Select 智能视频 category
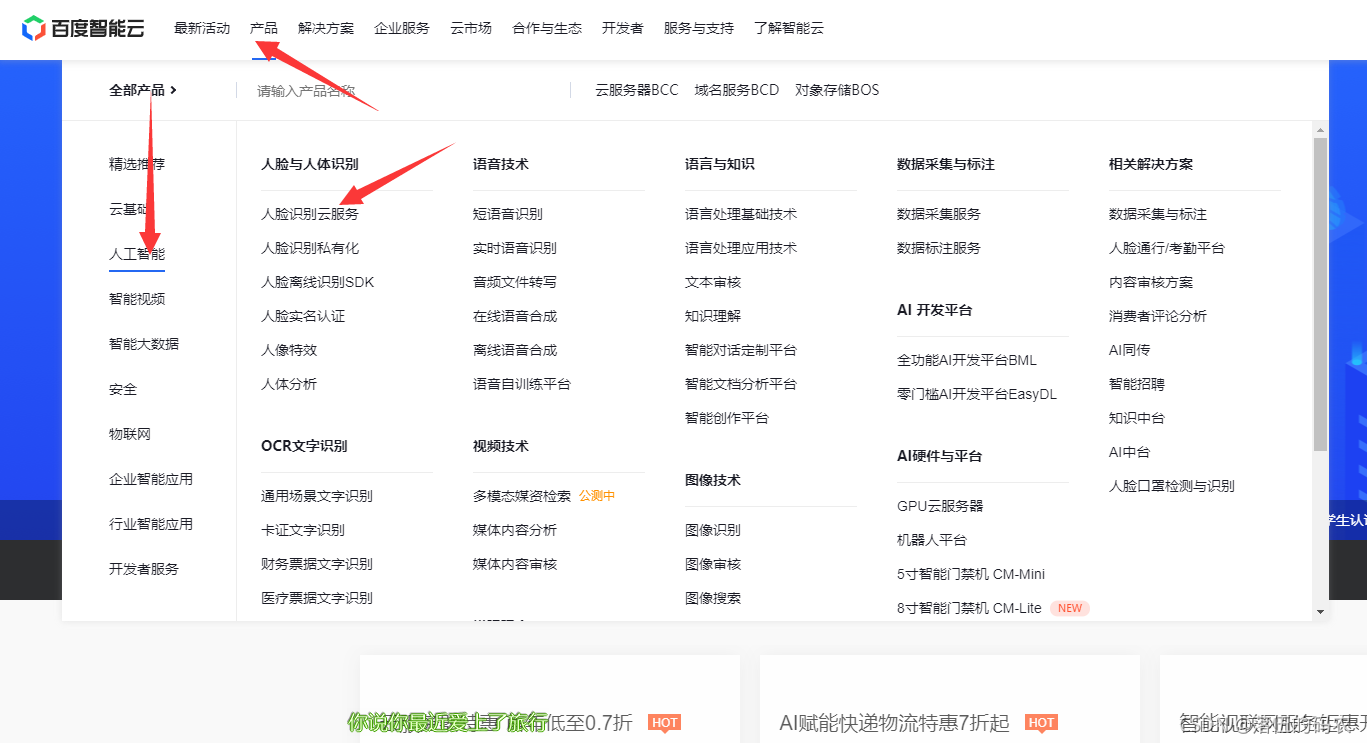Image resolution: width=1367 pixels, height=743 pixels. 137,299
